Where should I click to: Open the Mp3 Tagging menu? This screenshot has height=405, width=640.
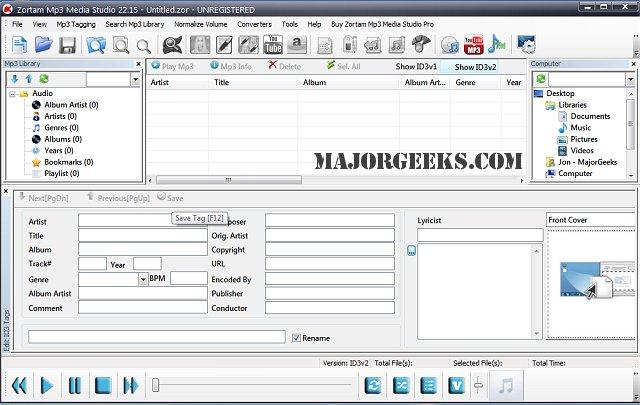click(76, 24)
